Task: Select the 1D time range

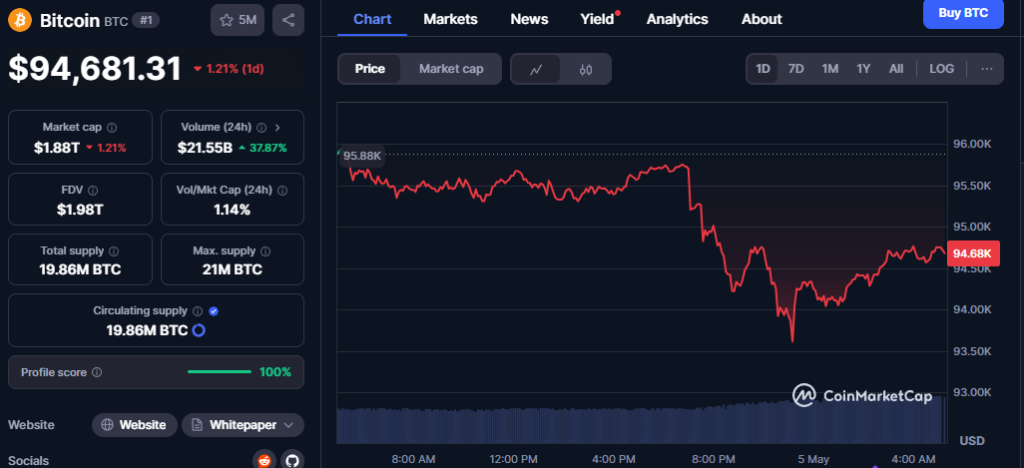Action: (763, 69)
